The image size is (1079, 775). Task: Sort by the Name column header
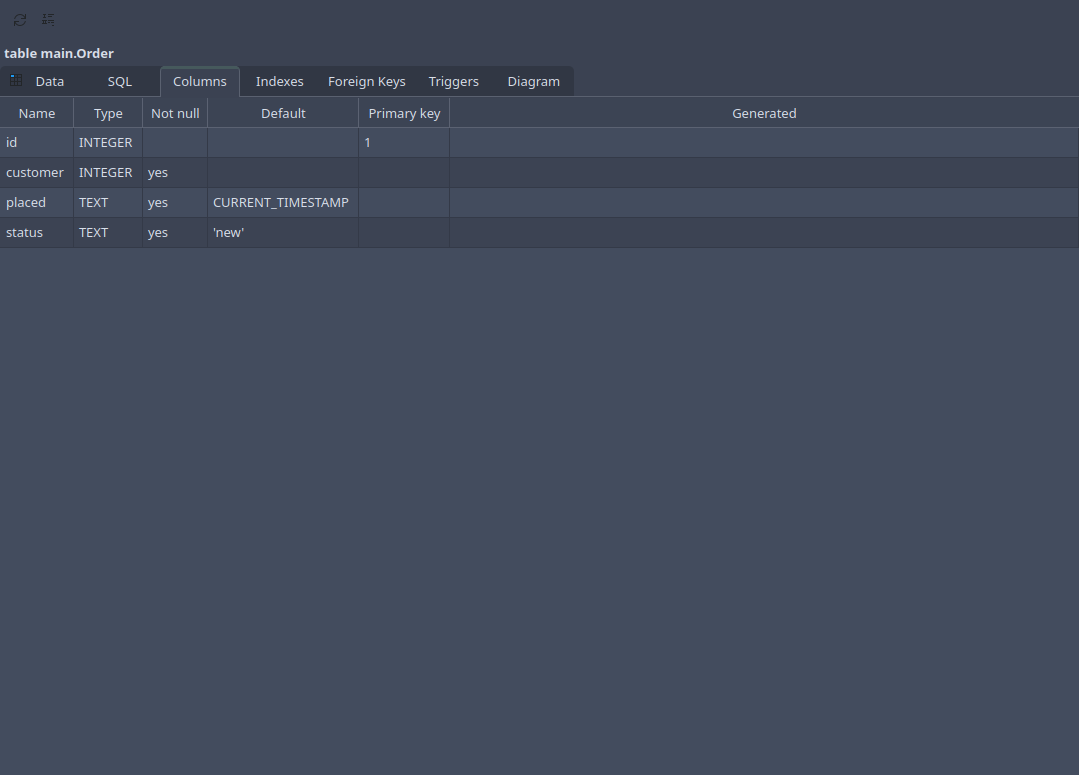click(36, 114)
